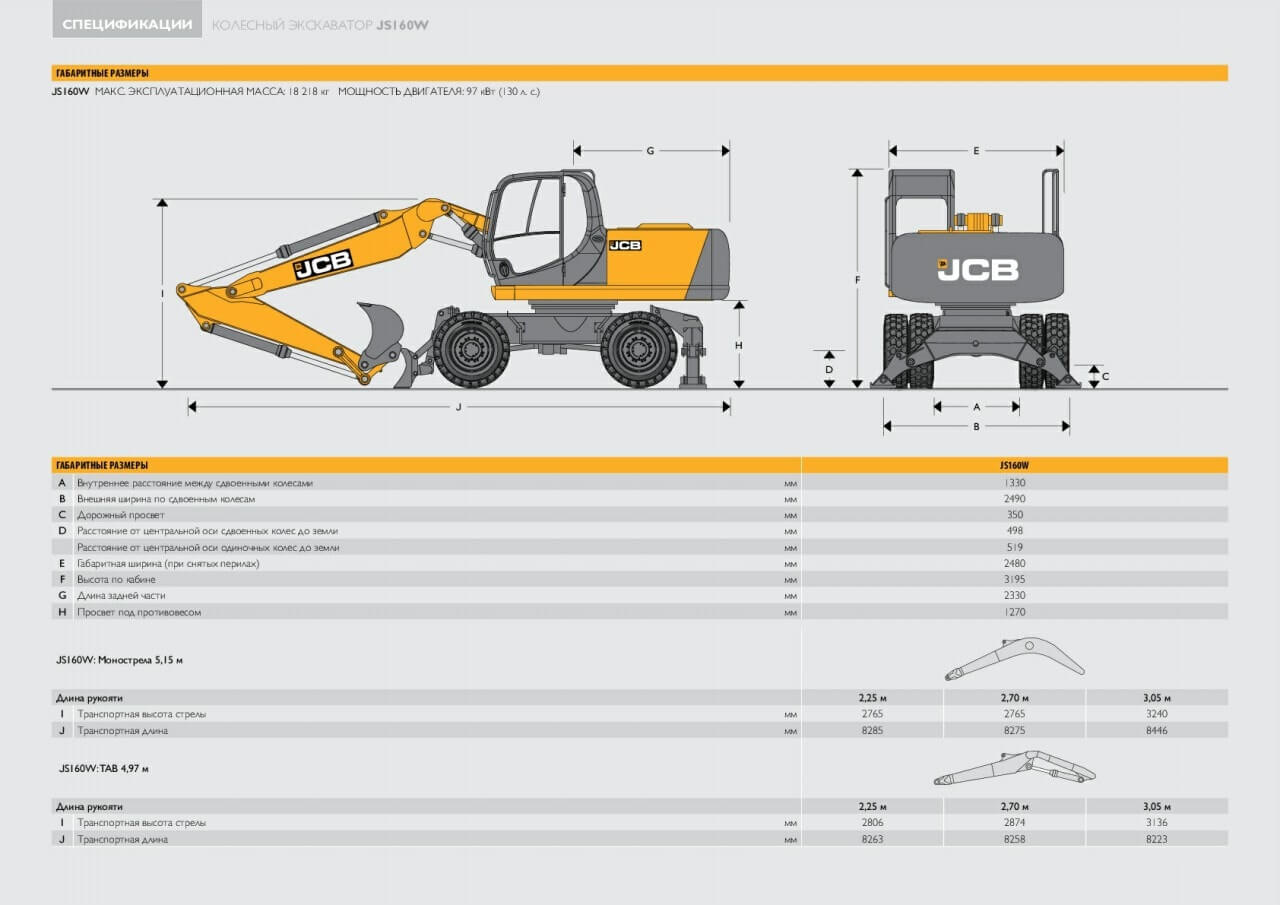Image resolution: width=1280 pixels, height=905 pixels.
Task: Click the value 8258
Action: click(1014, 840)
